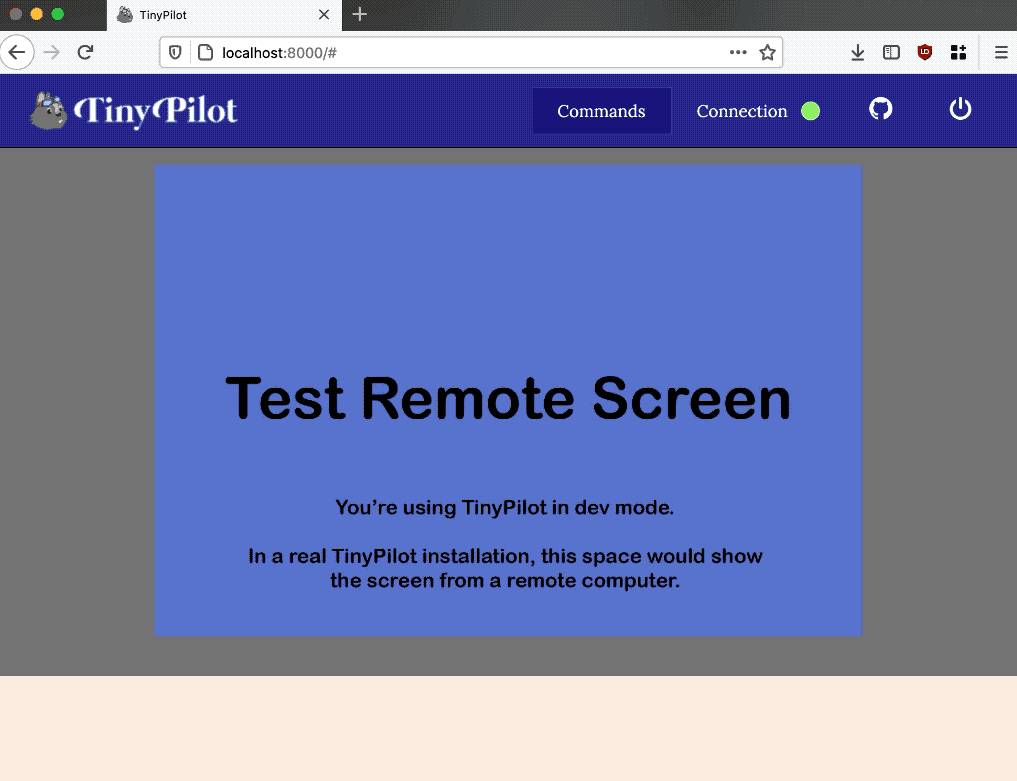Open the downloads arrow icon
Viewport: 1017px width, 781px height.
click(857, 51)
